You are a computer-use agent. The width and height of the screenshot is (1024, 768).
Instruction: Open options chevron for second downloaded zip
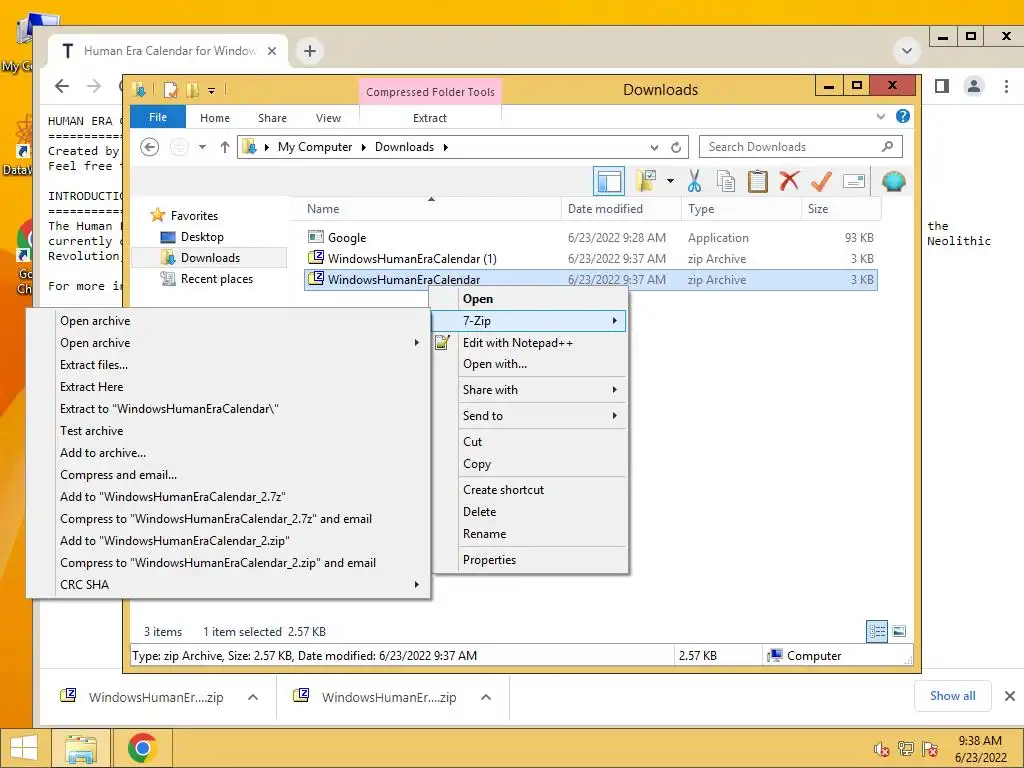point(485,697)
